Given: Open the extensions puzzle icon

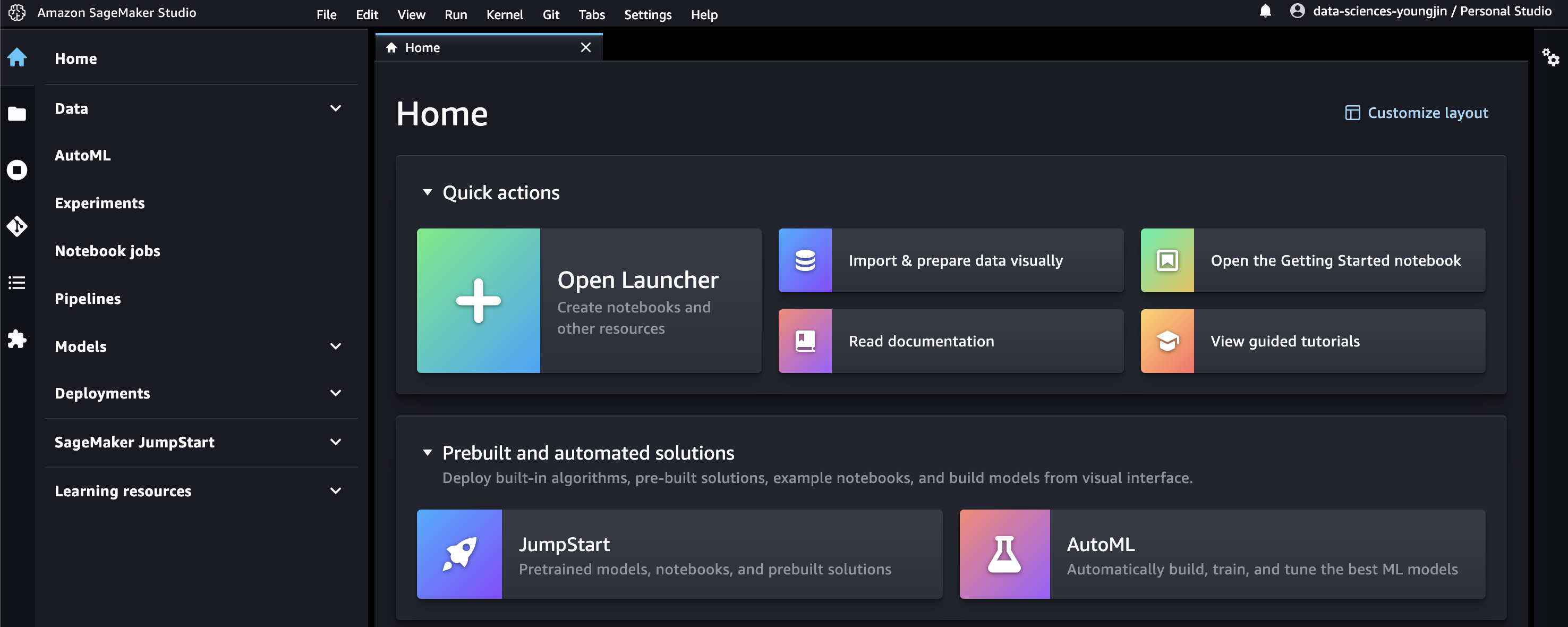Looking at the screenshot, I should click(17, 338).
